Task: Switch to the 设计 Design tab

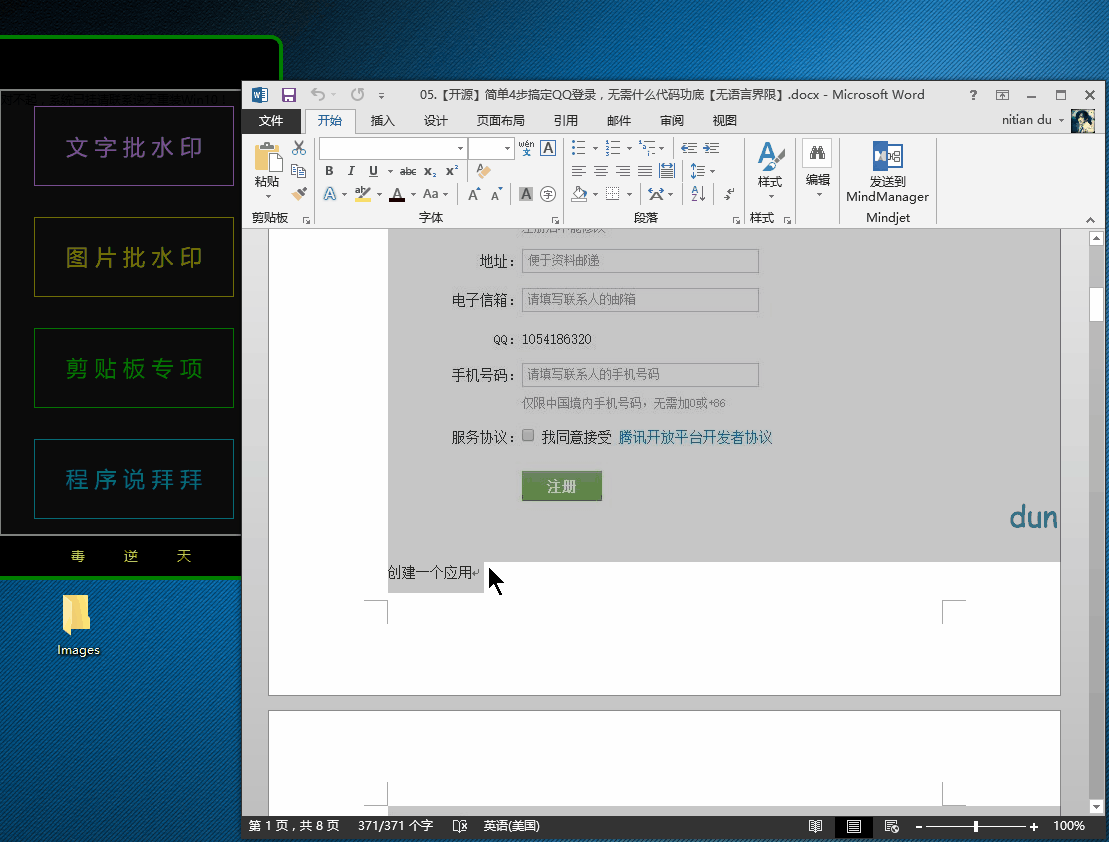Action: point(436,121)
